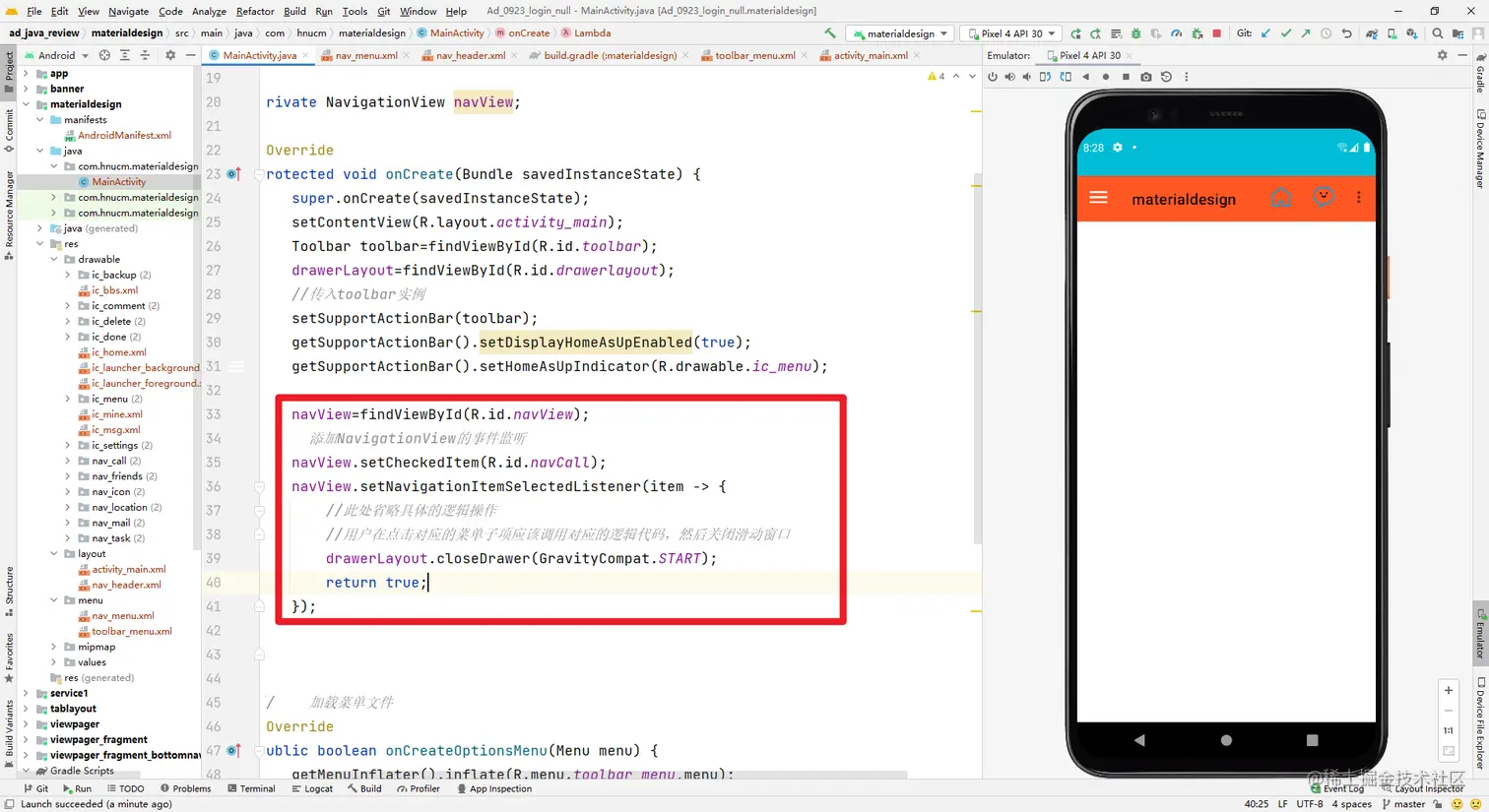Show Git history clock icon
This screenshot has width=1489, height=812.
(1327, 33)
